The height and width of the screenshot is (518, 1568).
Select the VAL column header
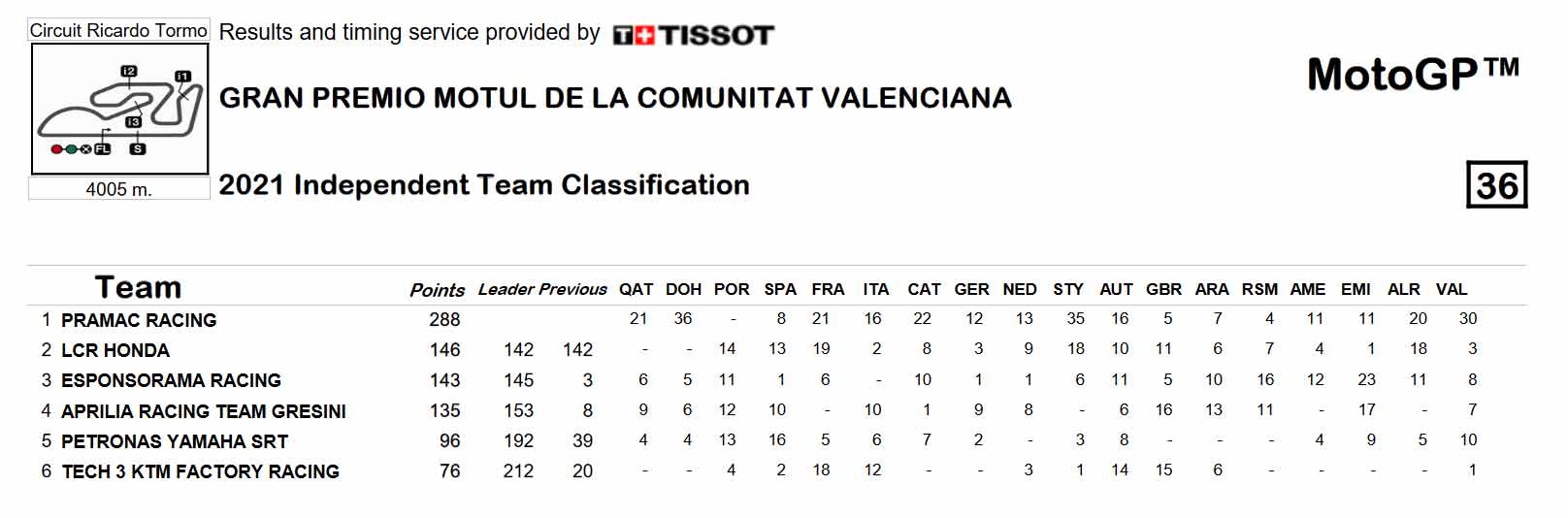pyautogui.click(x=1452, y=289)
